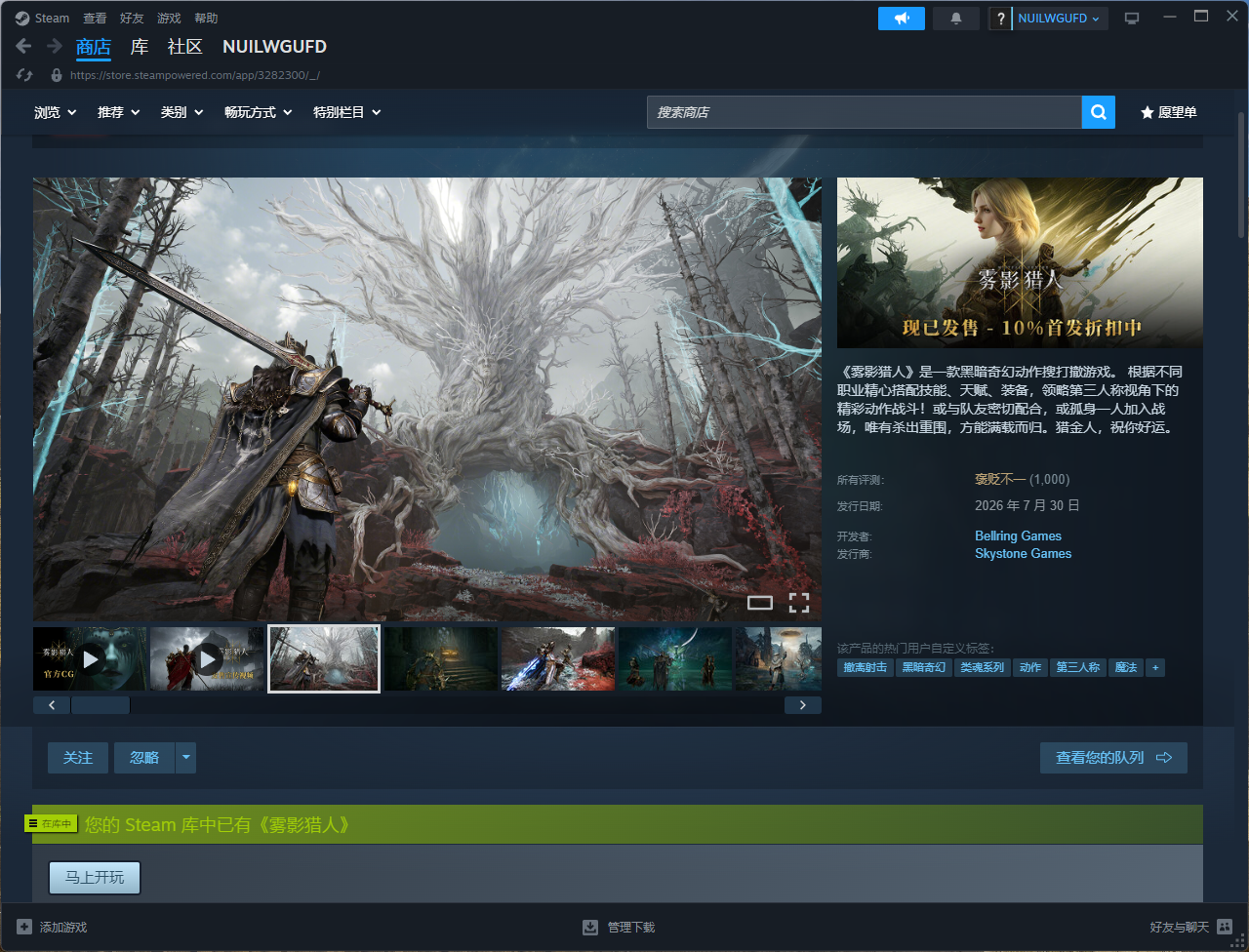Screen dimensions: 1249x952
Task: Expand the 畅玩方式 dropdown
Action: (x=258, y=112)
